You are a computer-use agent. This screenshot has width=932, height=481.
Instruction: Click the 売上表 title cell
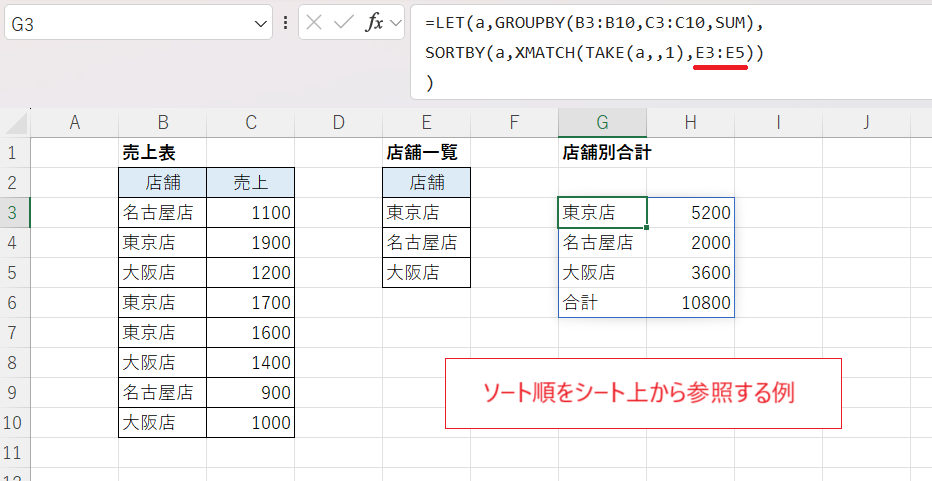pyautogui.click(x=163, y=153)
